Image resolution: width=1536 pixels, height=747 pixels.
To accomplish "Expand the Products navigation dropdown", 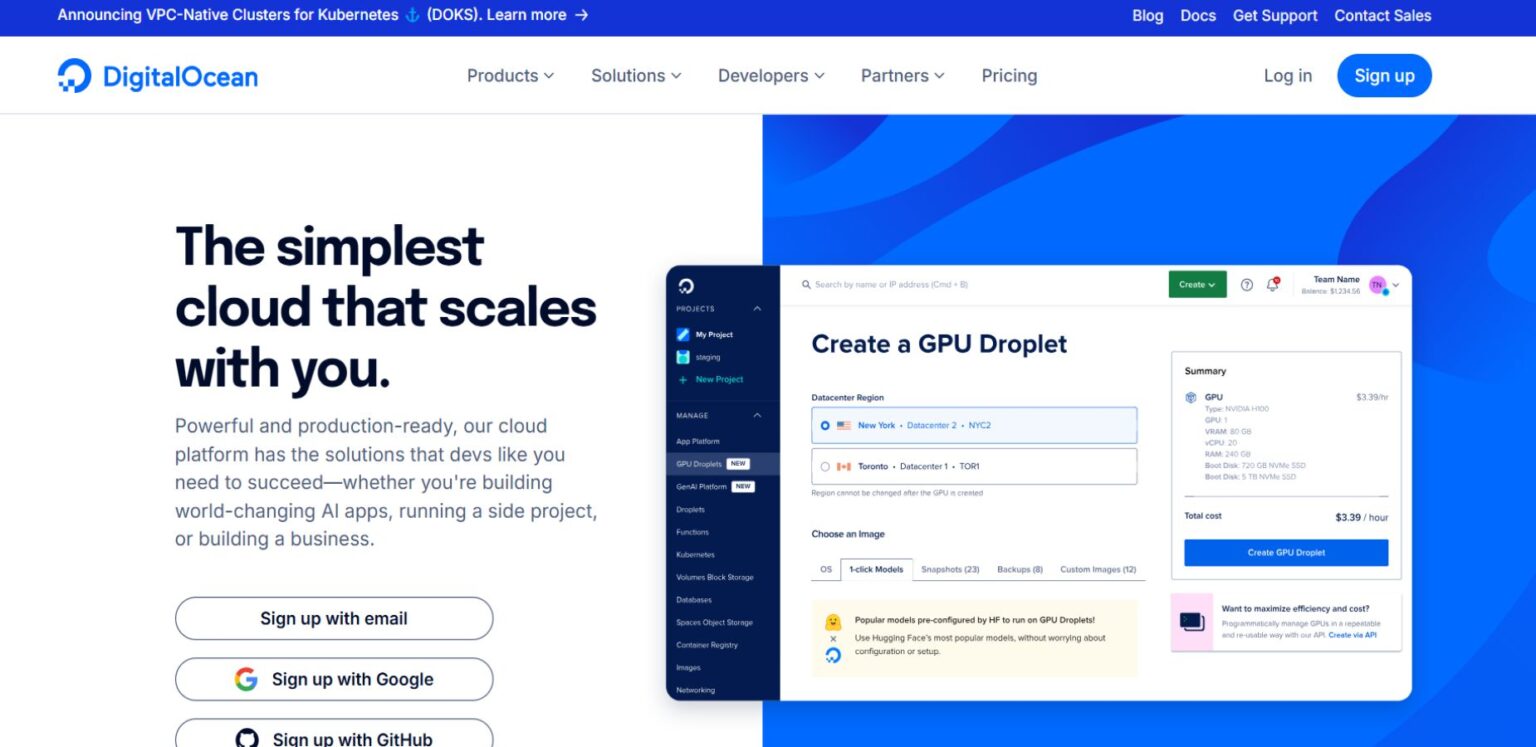I will pos(510,75).
